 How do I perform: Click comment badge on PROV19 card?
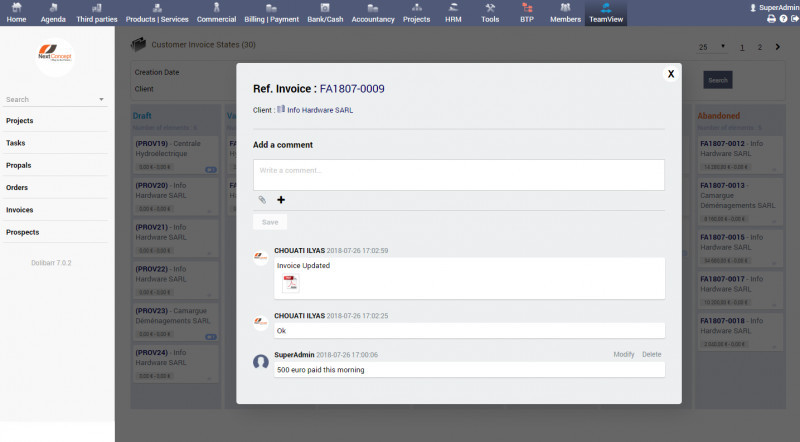pos(211,169)
